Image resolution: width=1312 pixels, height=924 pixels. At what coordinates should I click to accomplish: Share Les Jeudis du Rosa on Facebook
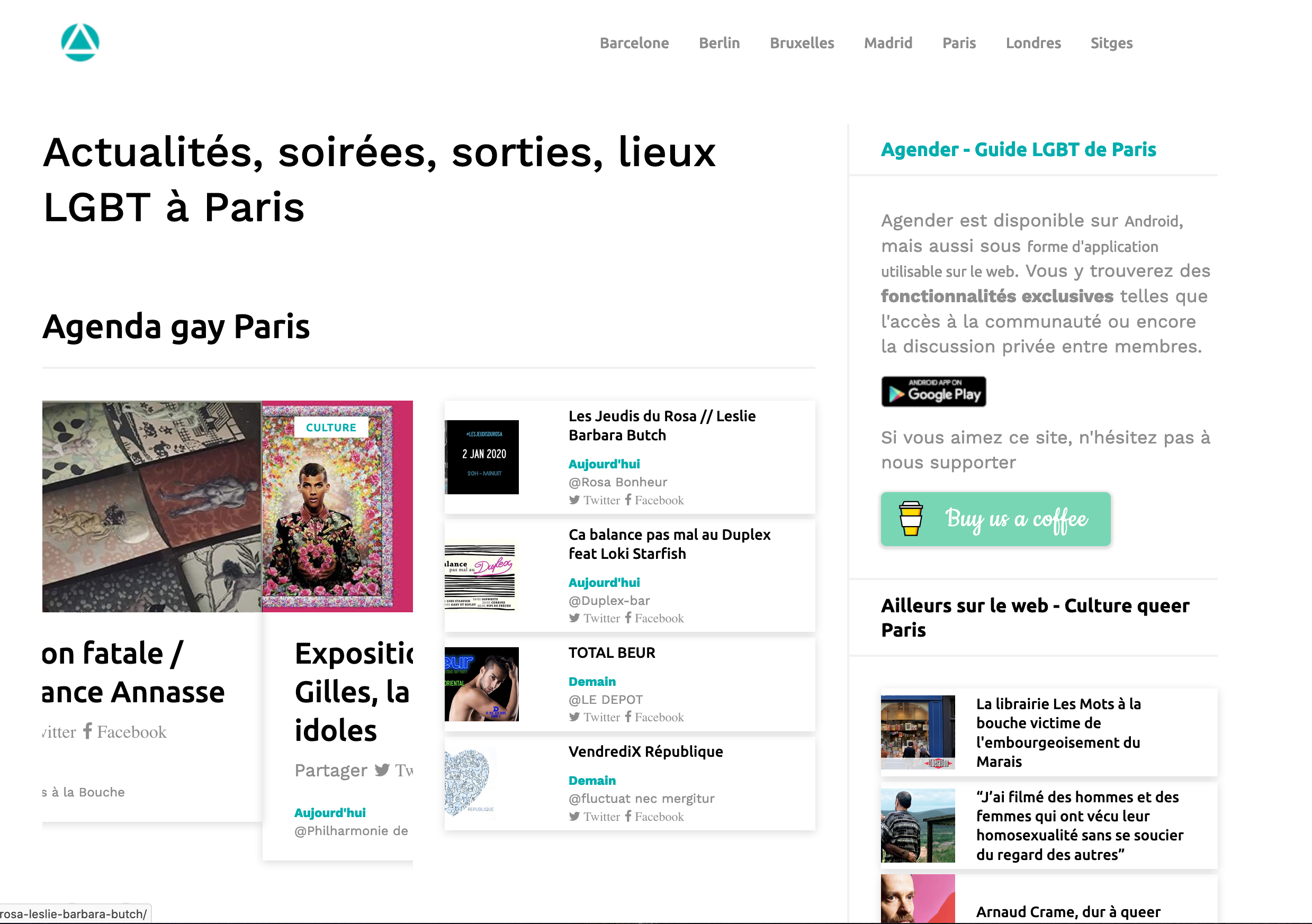coord(654,500)
